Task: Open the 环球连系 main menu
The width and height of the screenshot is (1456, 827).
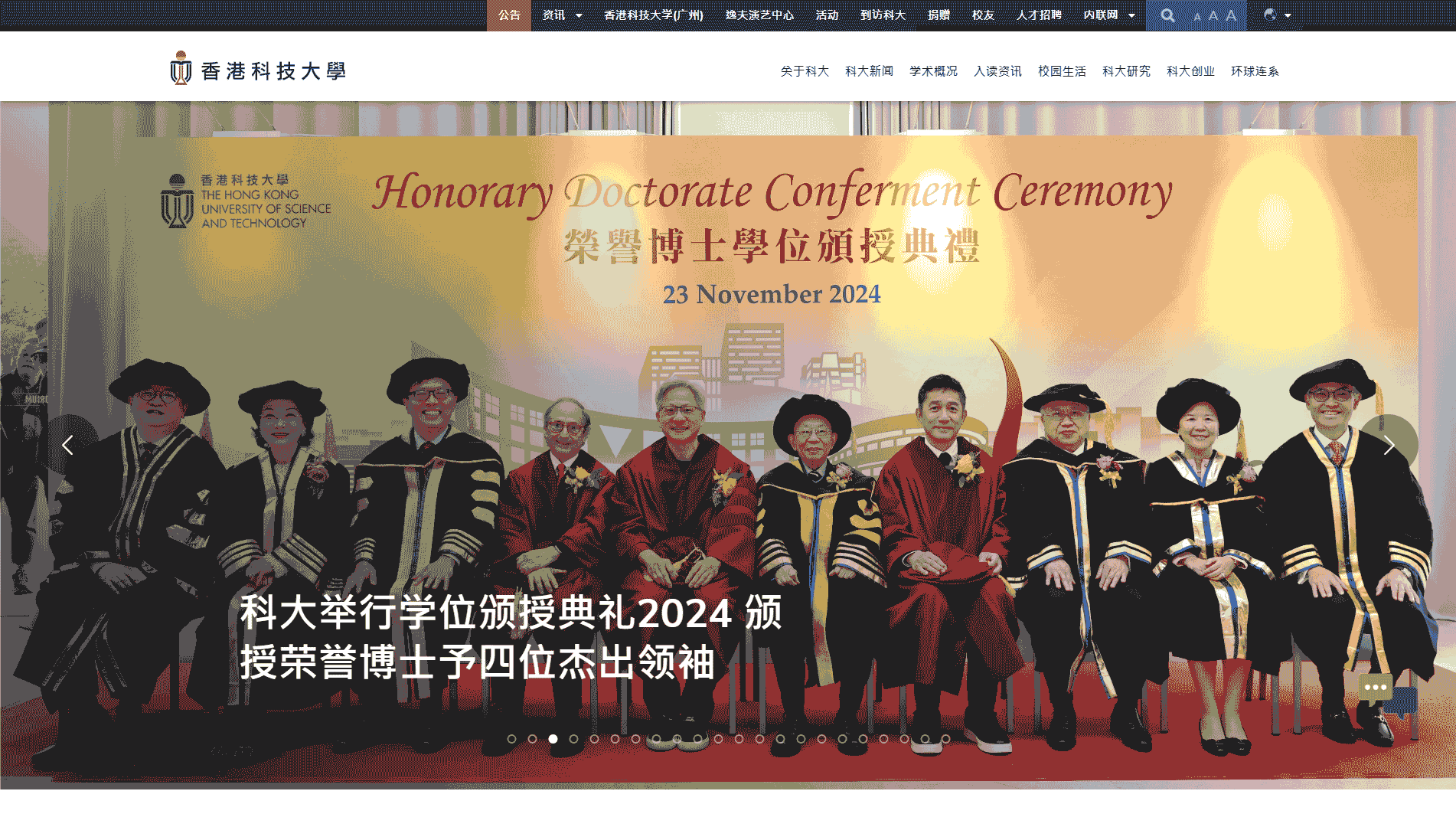Action: pyautogui.click(x=1255, y=71)
